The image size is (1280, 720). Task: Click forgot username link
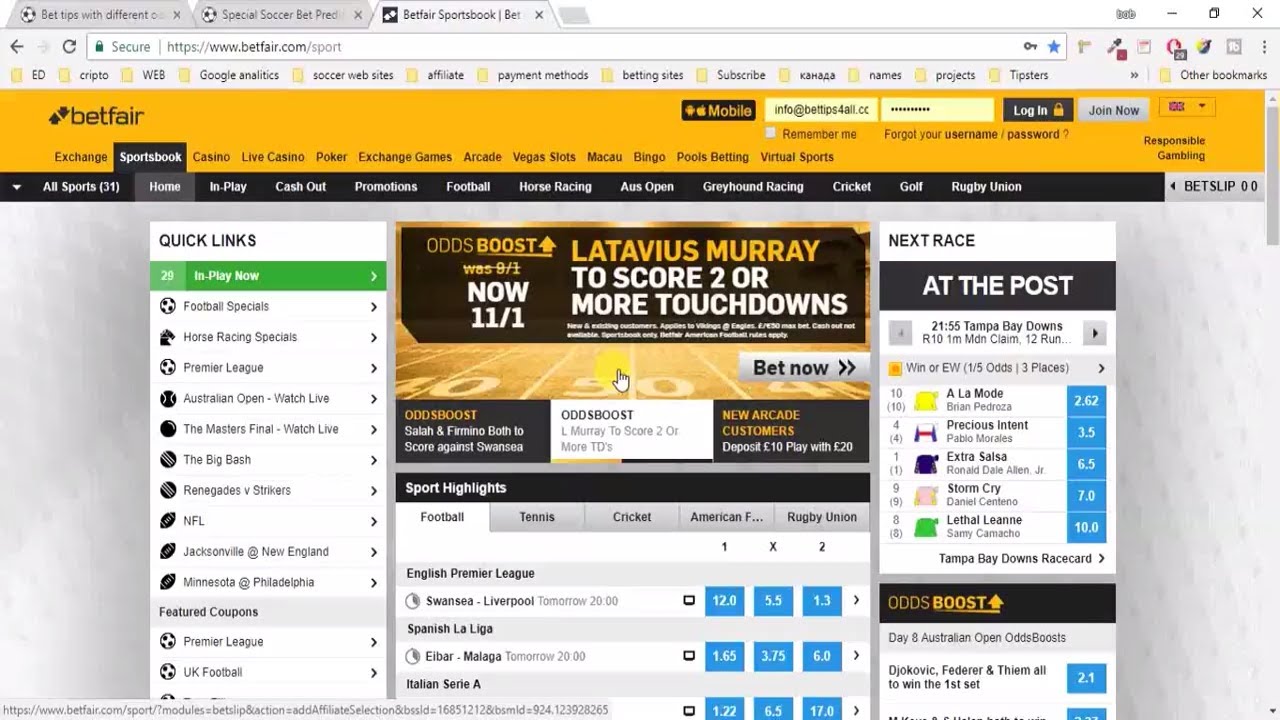[x=971, y=134]
